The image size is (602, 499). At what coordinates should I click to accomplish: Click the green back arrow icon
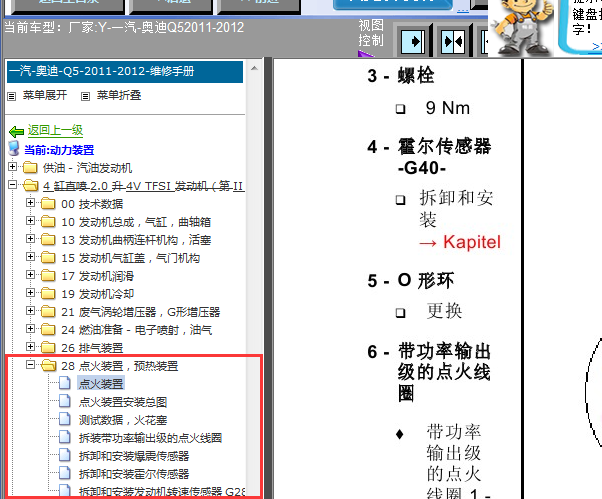(17, 132)
